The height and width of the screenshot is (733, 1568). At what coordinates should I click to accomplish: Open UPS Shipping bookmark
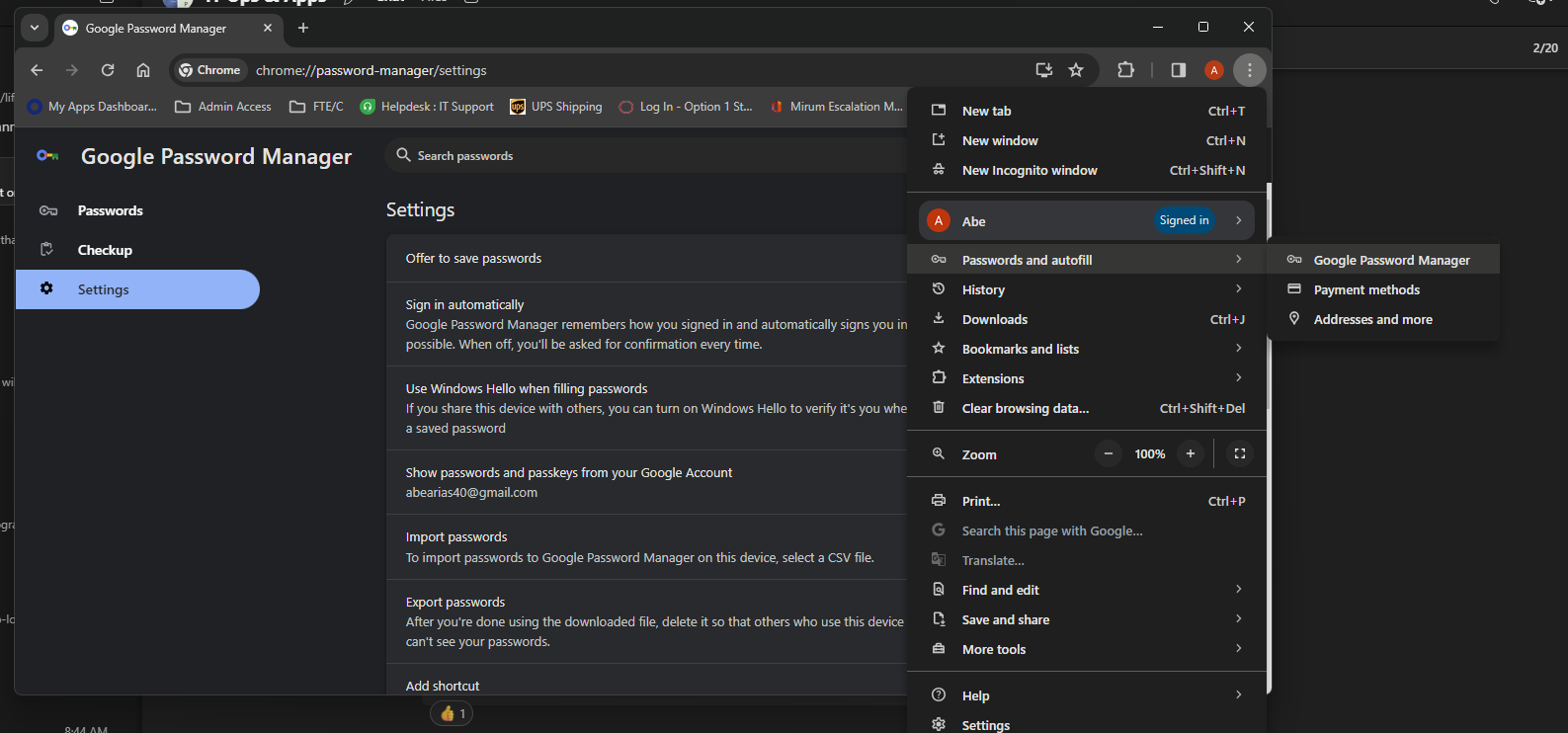coord(556,107)
